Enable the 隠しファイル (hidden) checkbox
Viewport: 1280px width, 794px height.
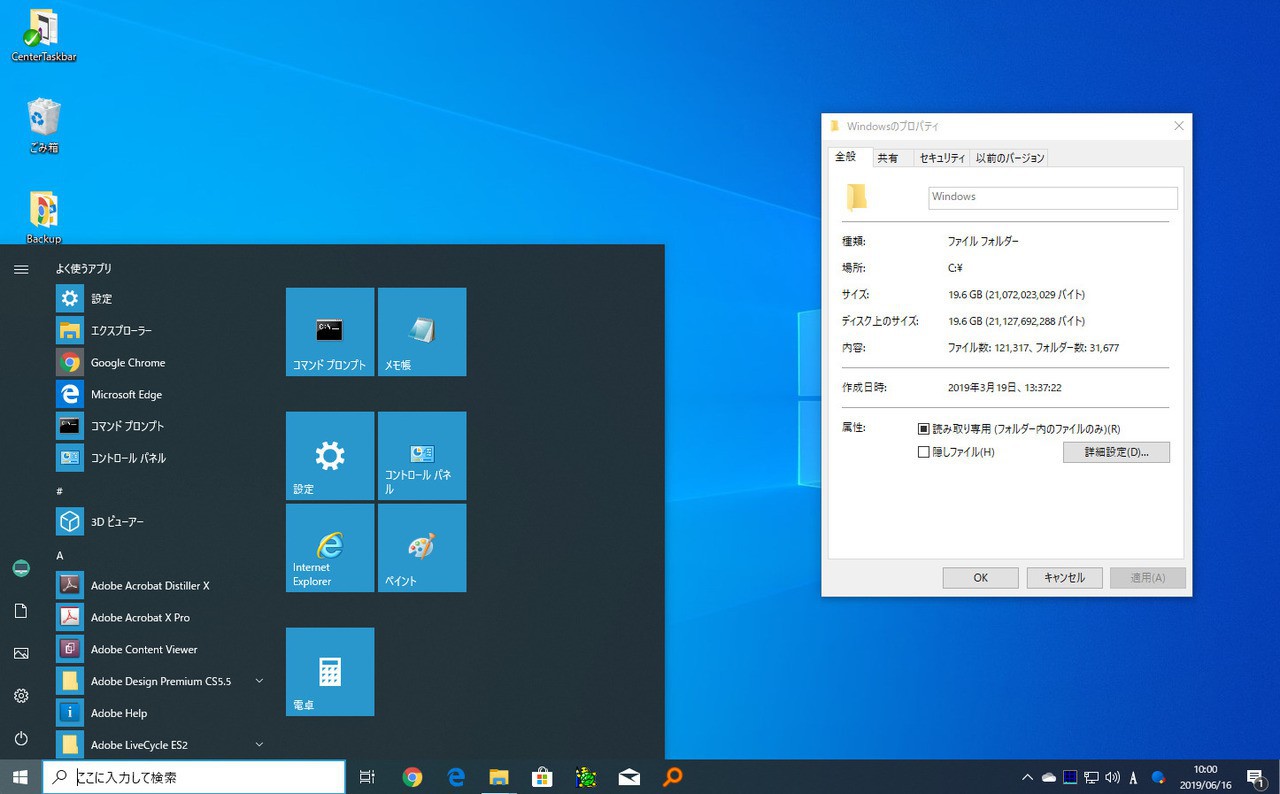924,452
